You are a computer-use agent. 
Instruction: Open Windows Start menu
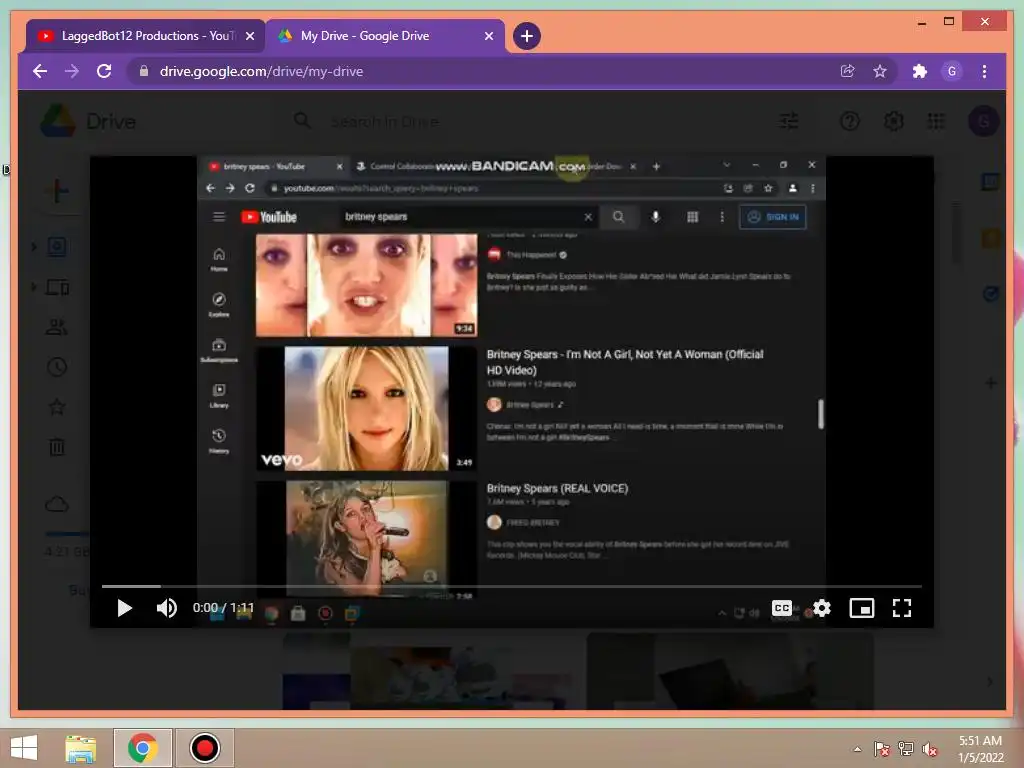pos(24,748)
